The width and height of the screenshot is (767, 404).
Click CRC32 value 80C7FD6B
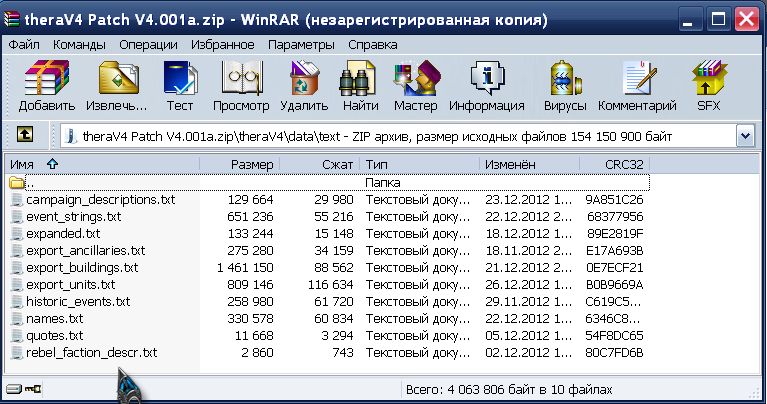[614, 353]
